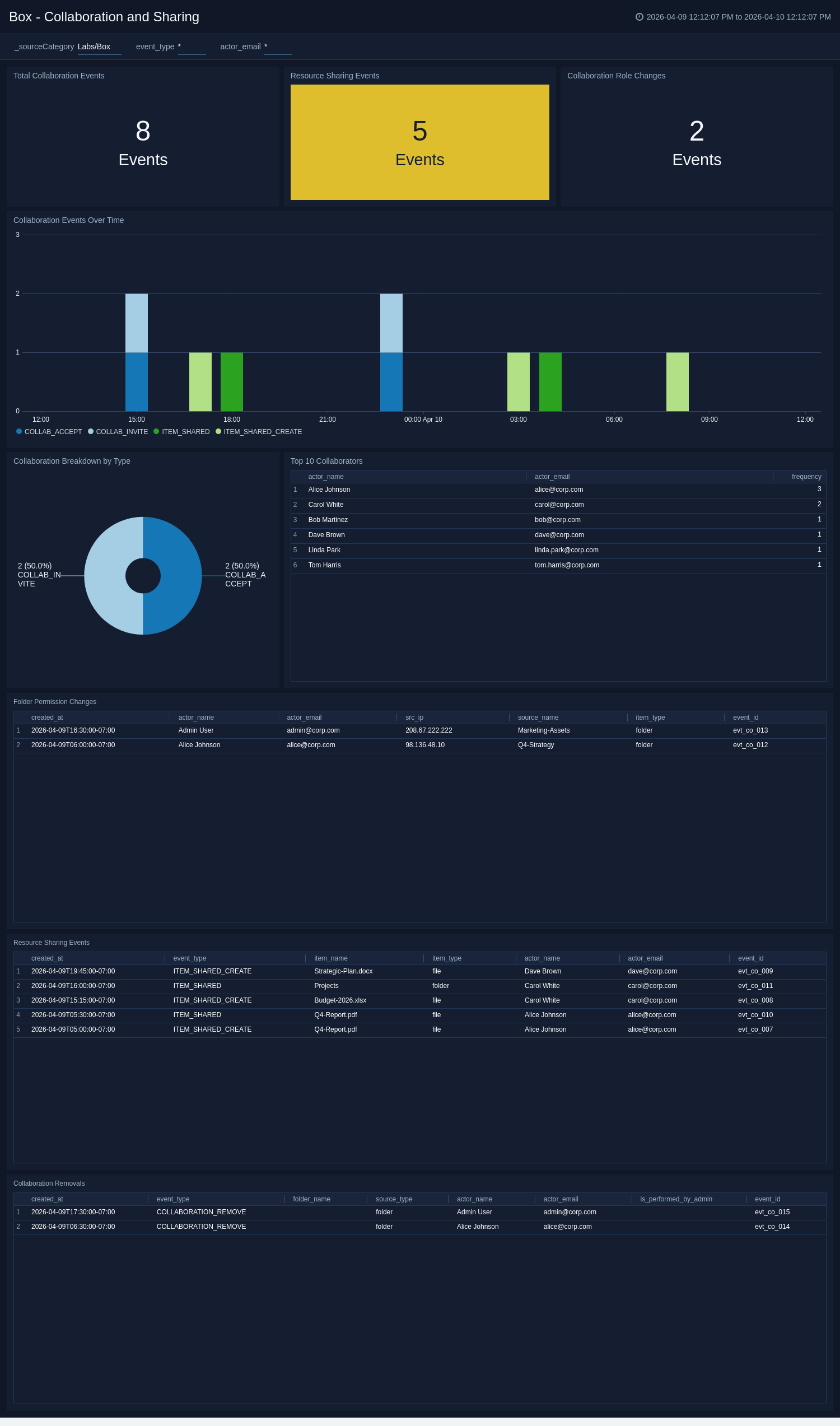Click the yellow Resource Sharing Events panel
Image resolution: width=840 pixels, height=1426 pixels.
pyautogui.click(x=419, y=142)
